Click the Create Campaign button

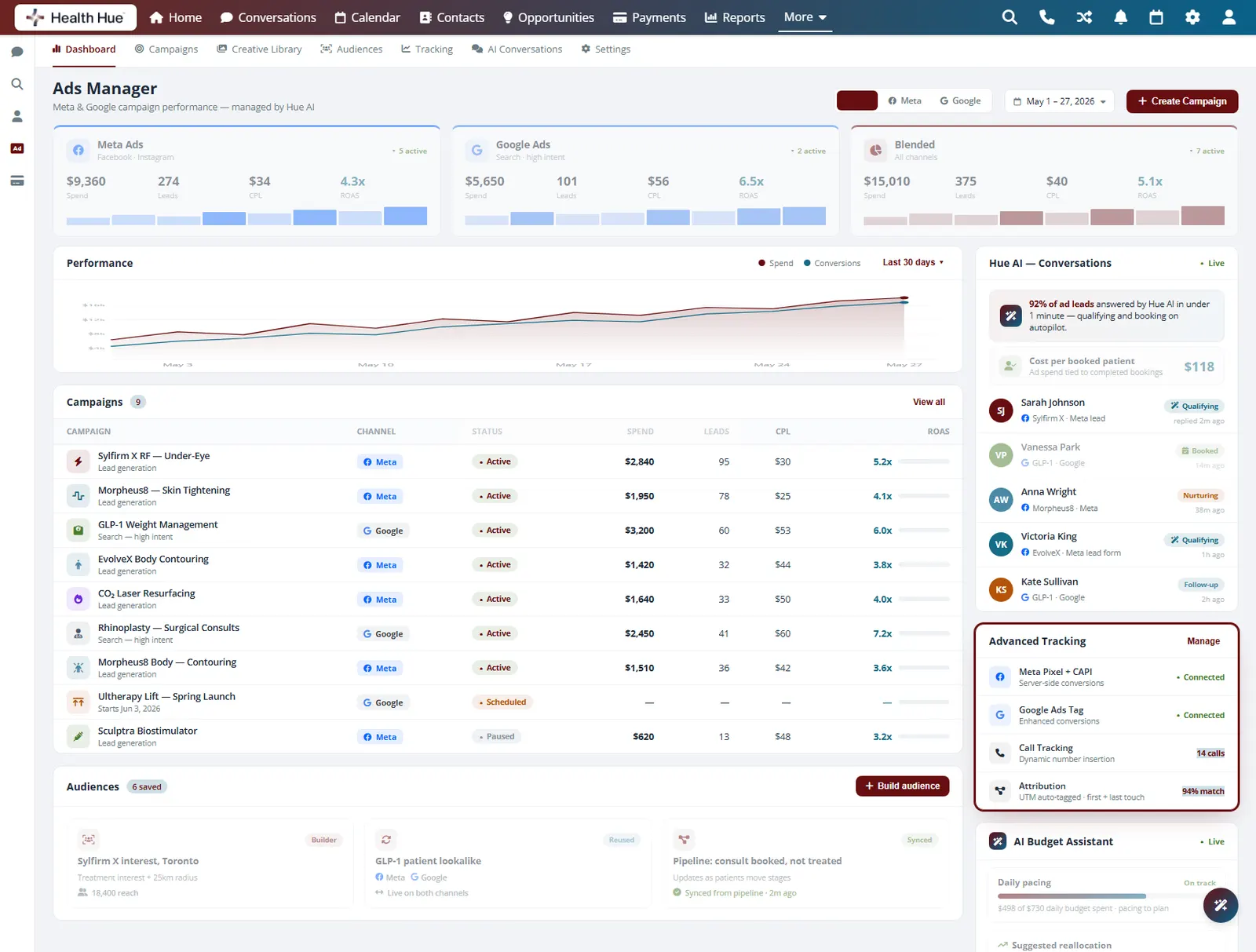(x=1182, y=101)
